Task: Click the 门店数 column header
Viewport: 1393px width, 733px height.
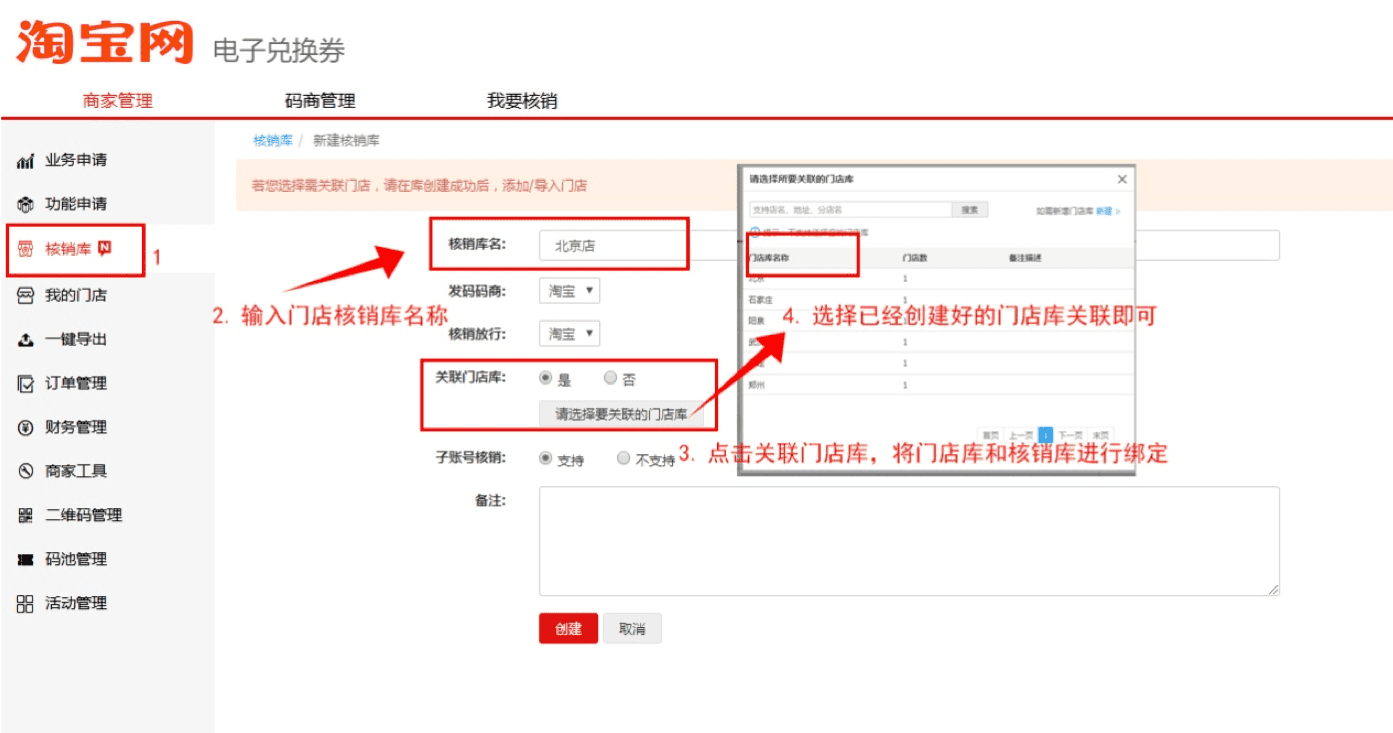Action: click(x=915, y=258)
